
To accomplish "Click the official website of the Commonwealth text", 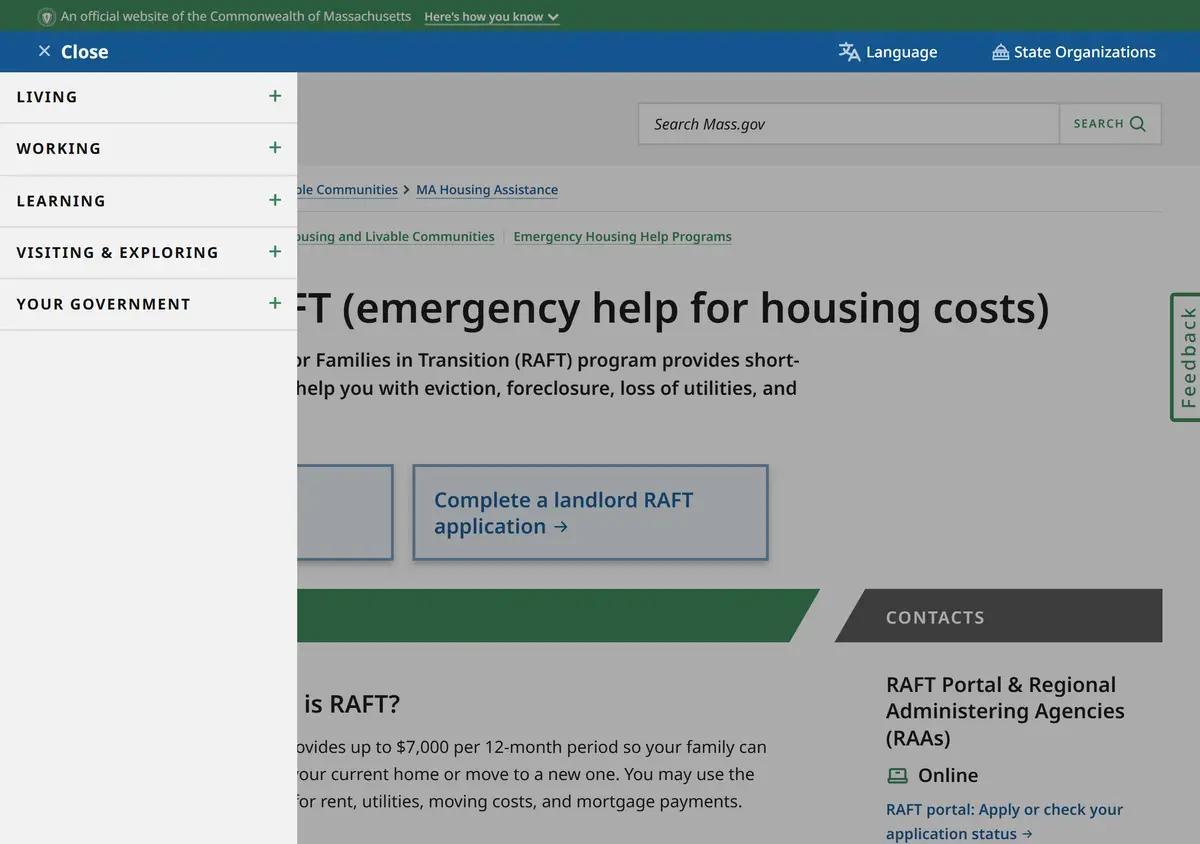I will (x=236, y=17).
